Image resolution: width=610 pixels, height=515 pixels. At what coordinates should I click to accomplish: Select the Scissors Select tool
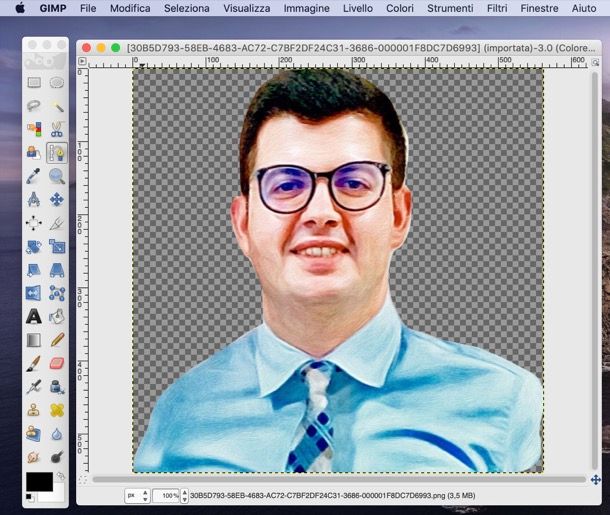tap(57, 129)
